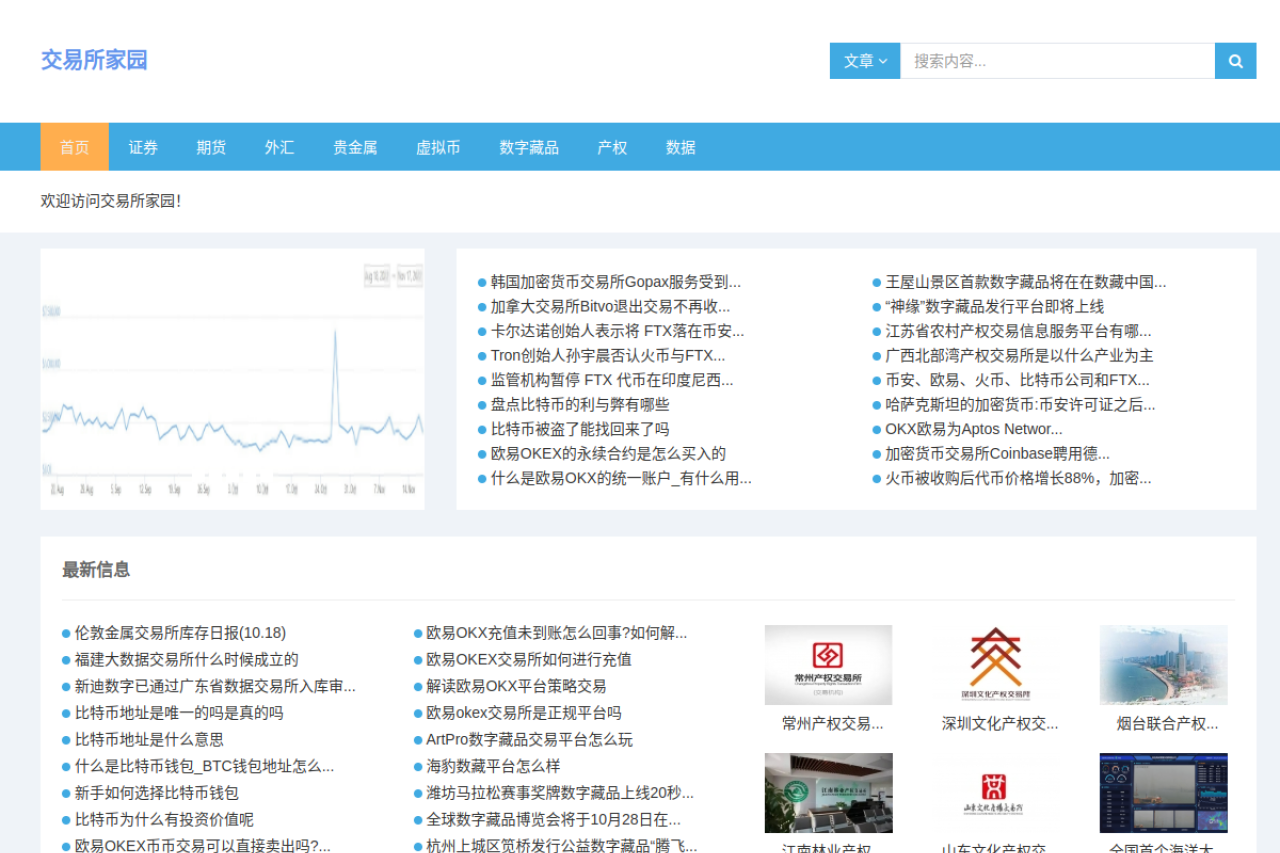1280x853 pixels.
Task: Open article 监管机构暂停 FTX 代币在印度尼西...
Action: [x=612, y=380]
